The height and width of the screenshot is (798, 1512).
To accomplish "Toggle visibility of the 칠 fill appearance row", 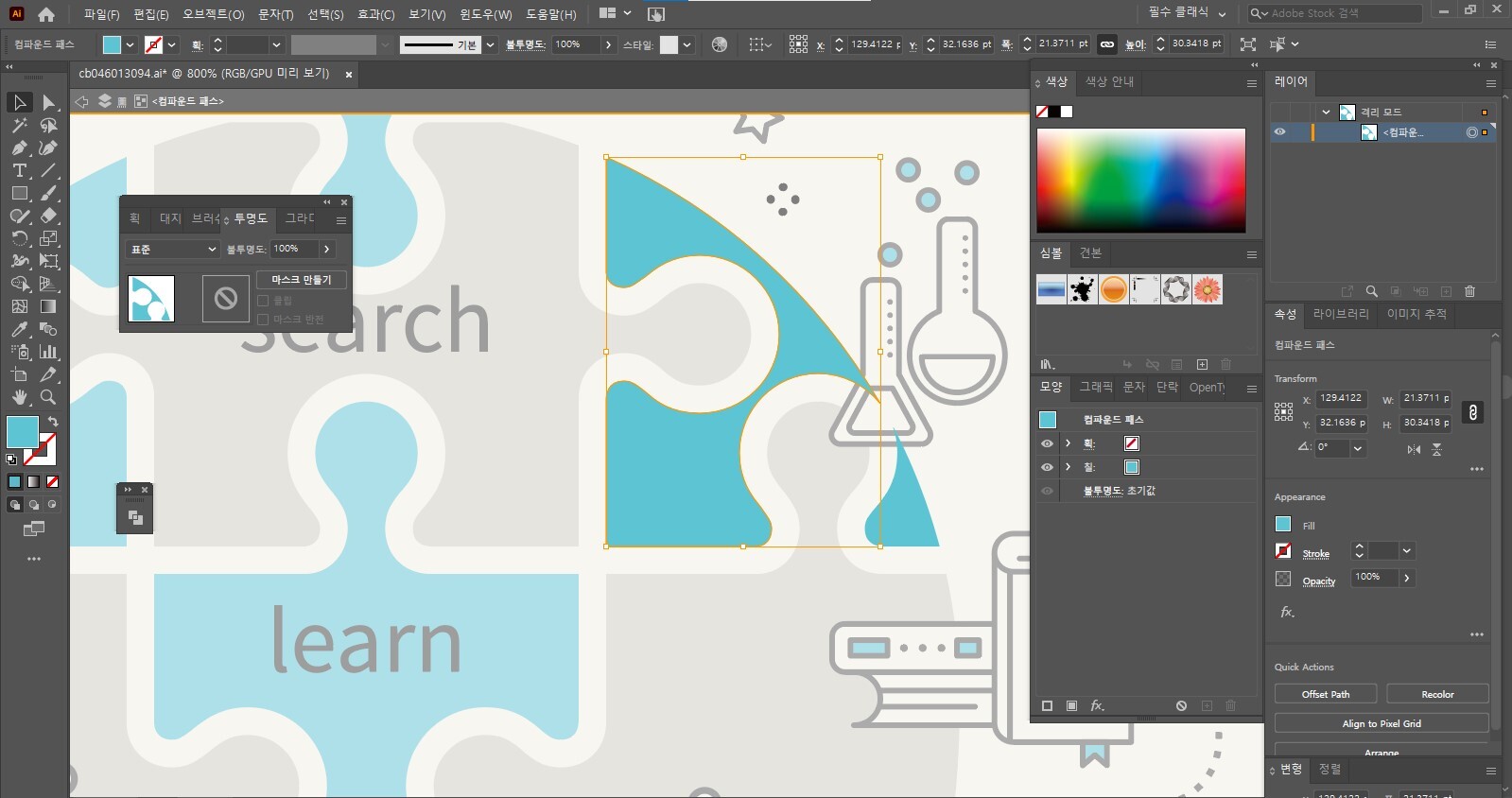I will click(1047, 467).
